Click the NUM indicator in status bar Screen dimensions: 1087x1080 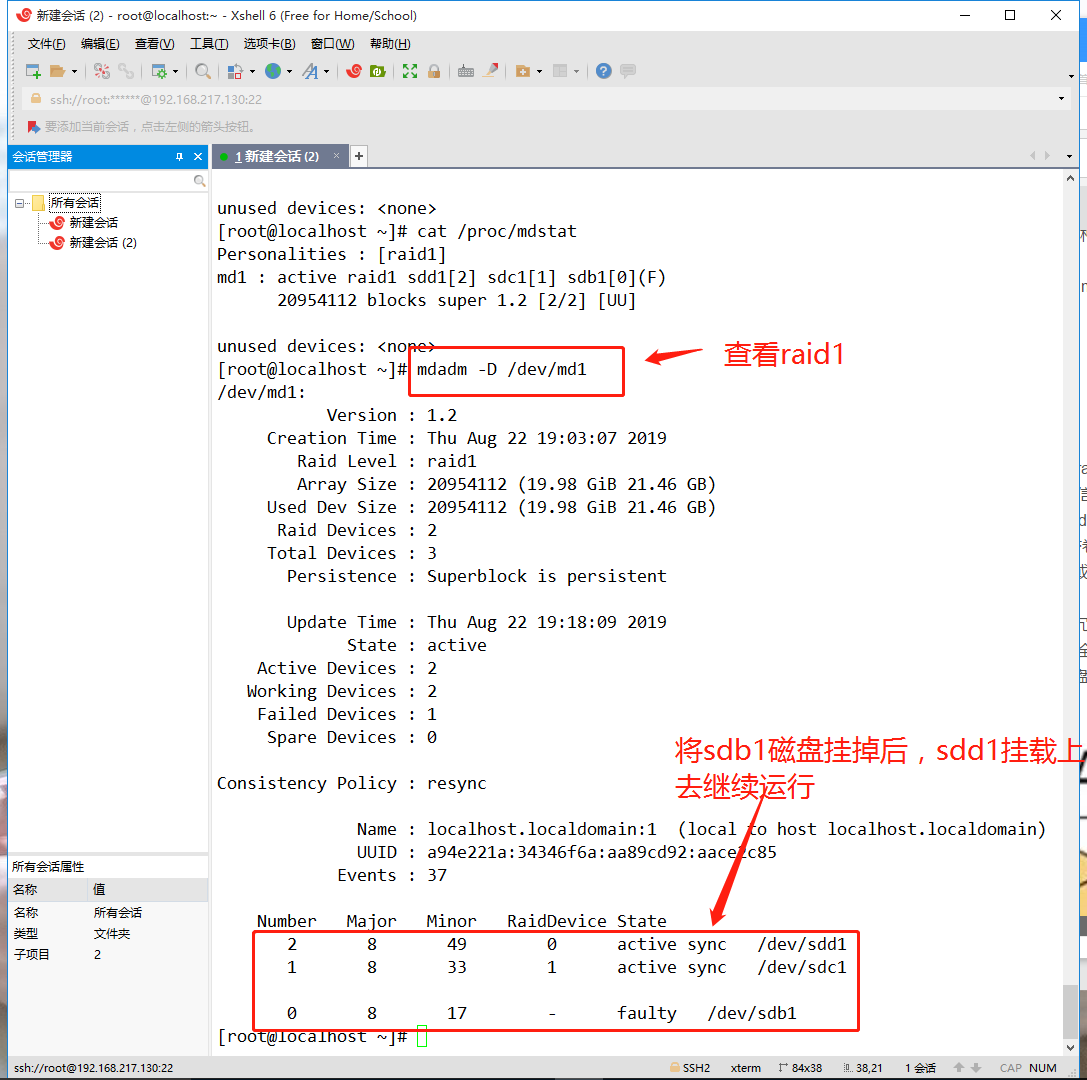[x=1043, y=1068]
